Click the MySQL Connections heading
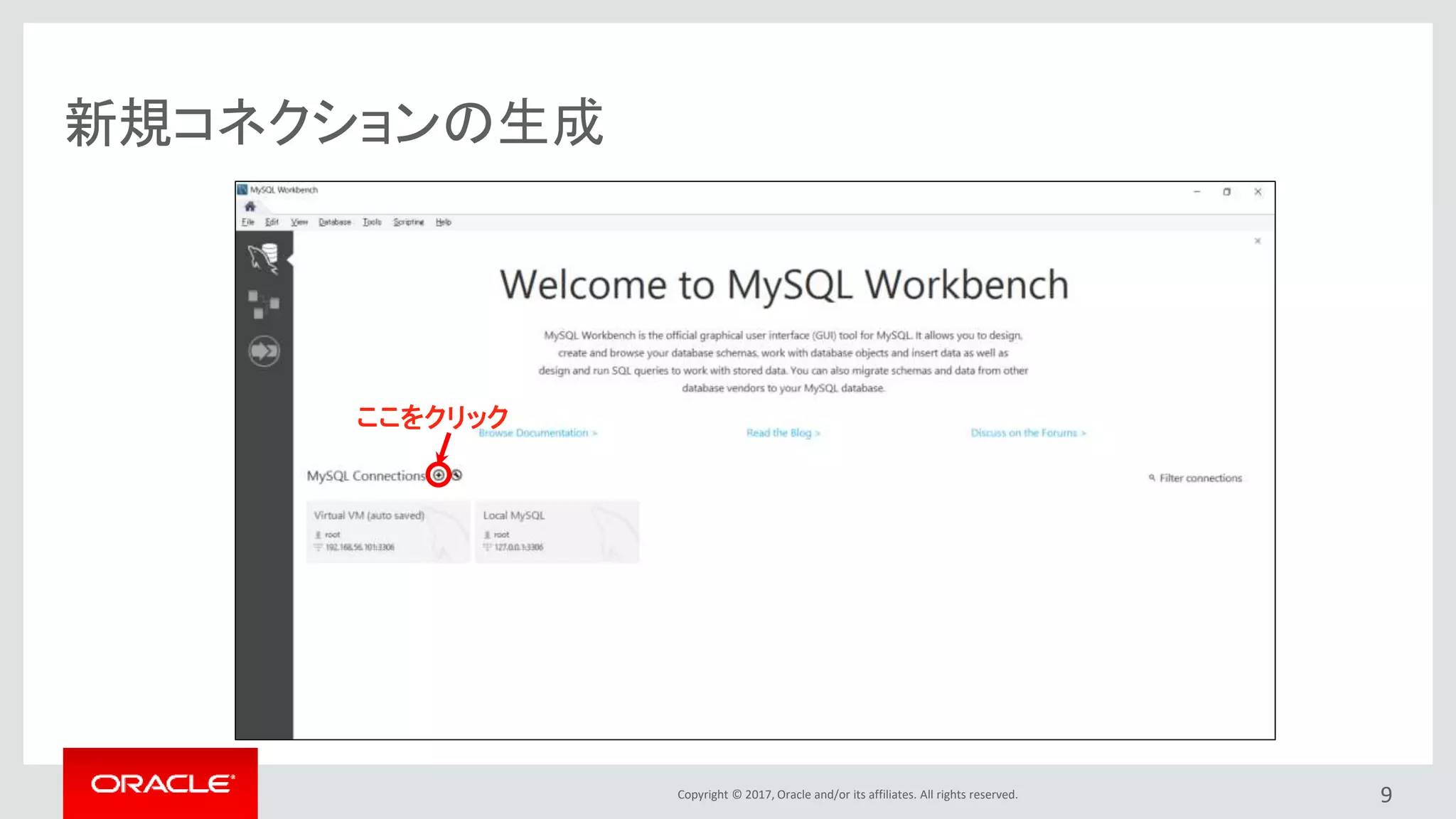Screen dimensions: 1456x819 coord(366,476)
